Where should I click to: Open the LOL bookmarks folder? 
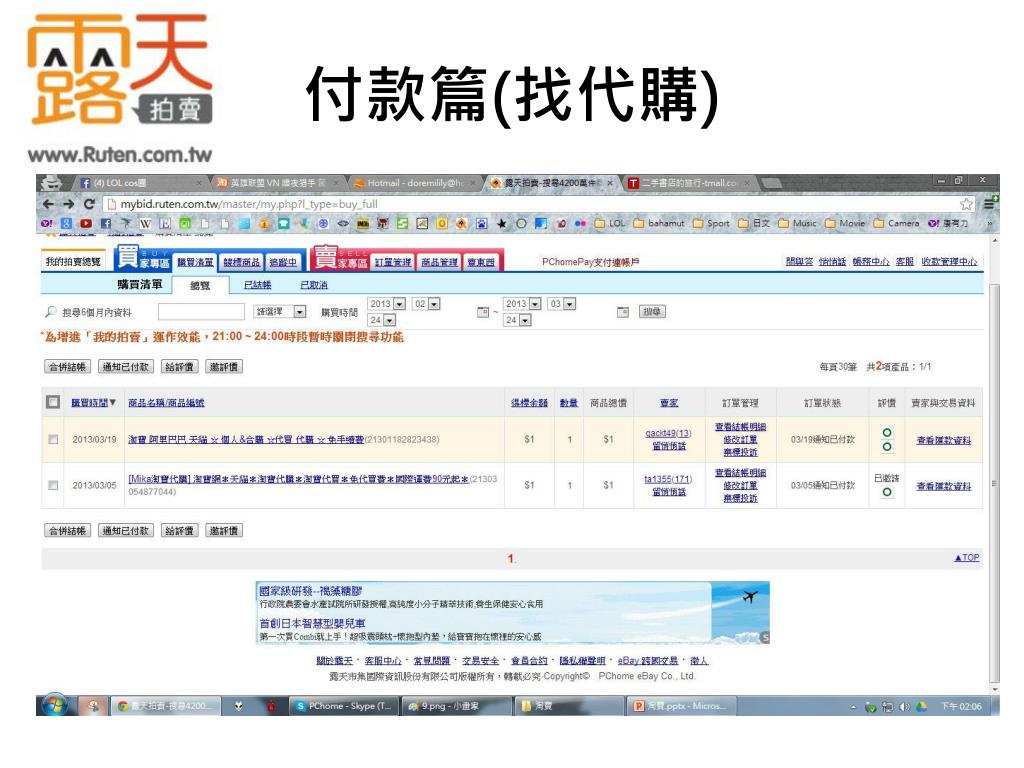[x=609, y=223]
